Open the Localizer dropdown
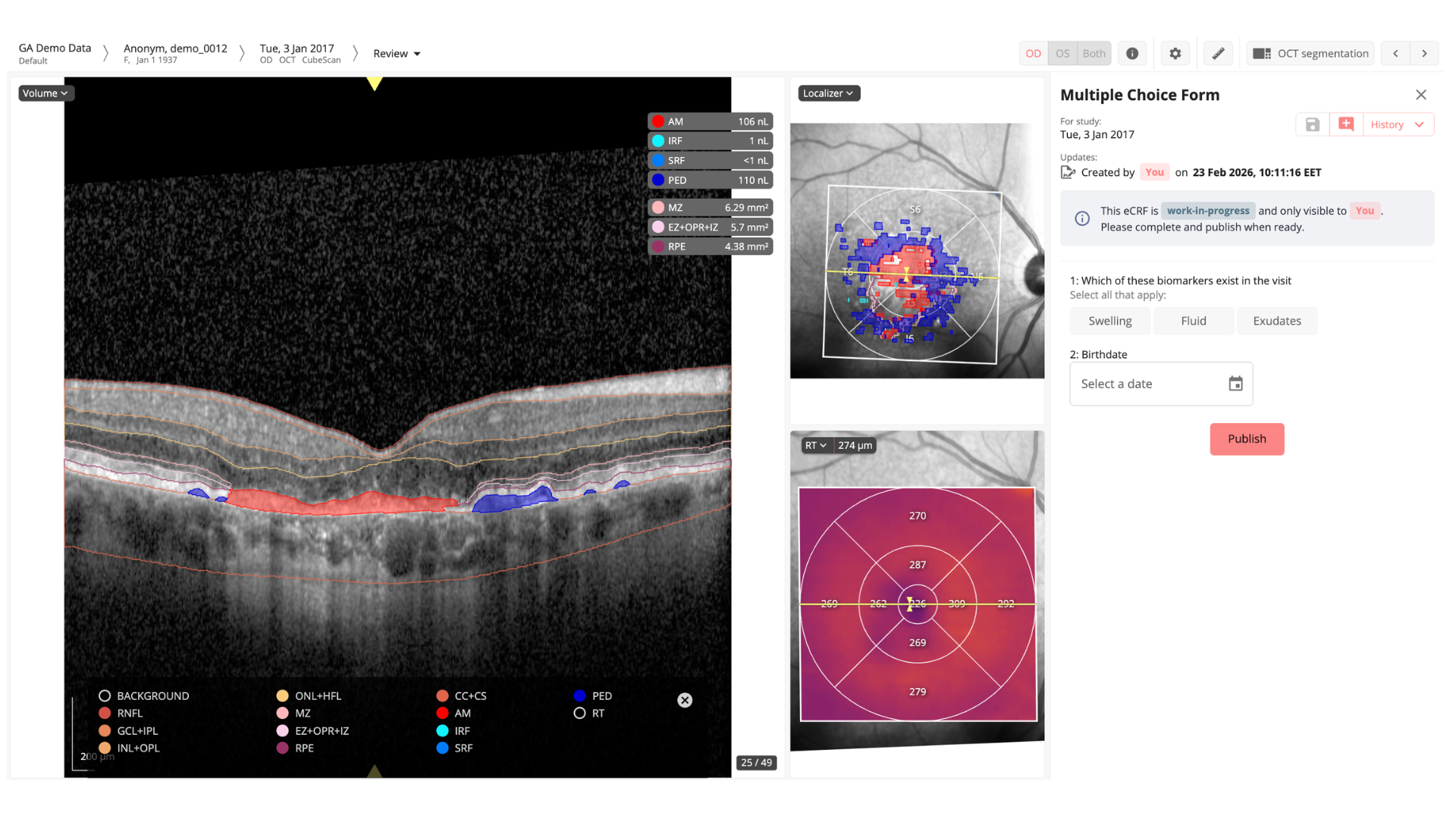 point(828,93)
